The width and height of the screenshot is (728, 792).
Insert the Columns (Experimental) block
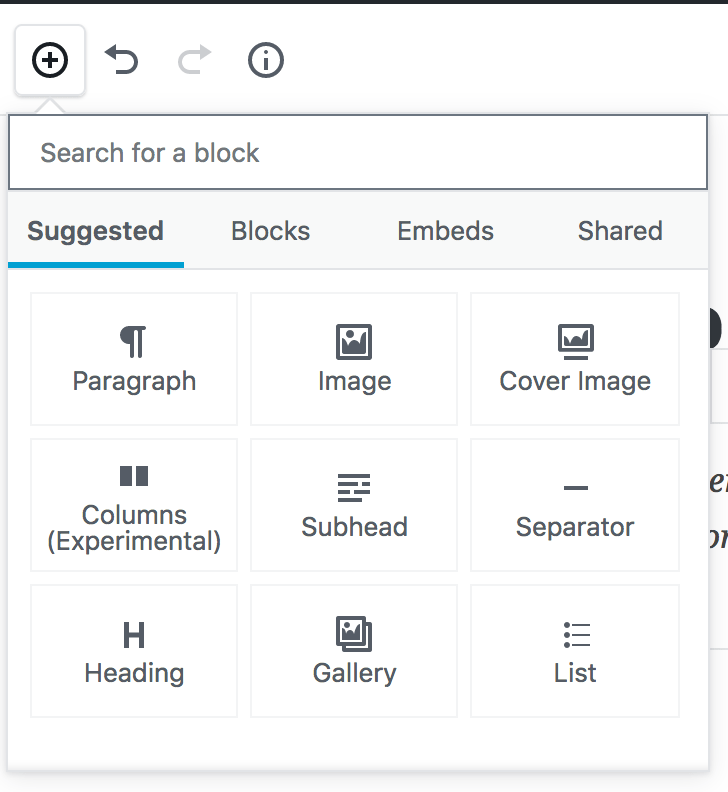tap(134, 505)
